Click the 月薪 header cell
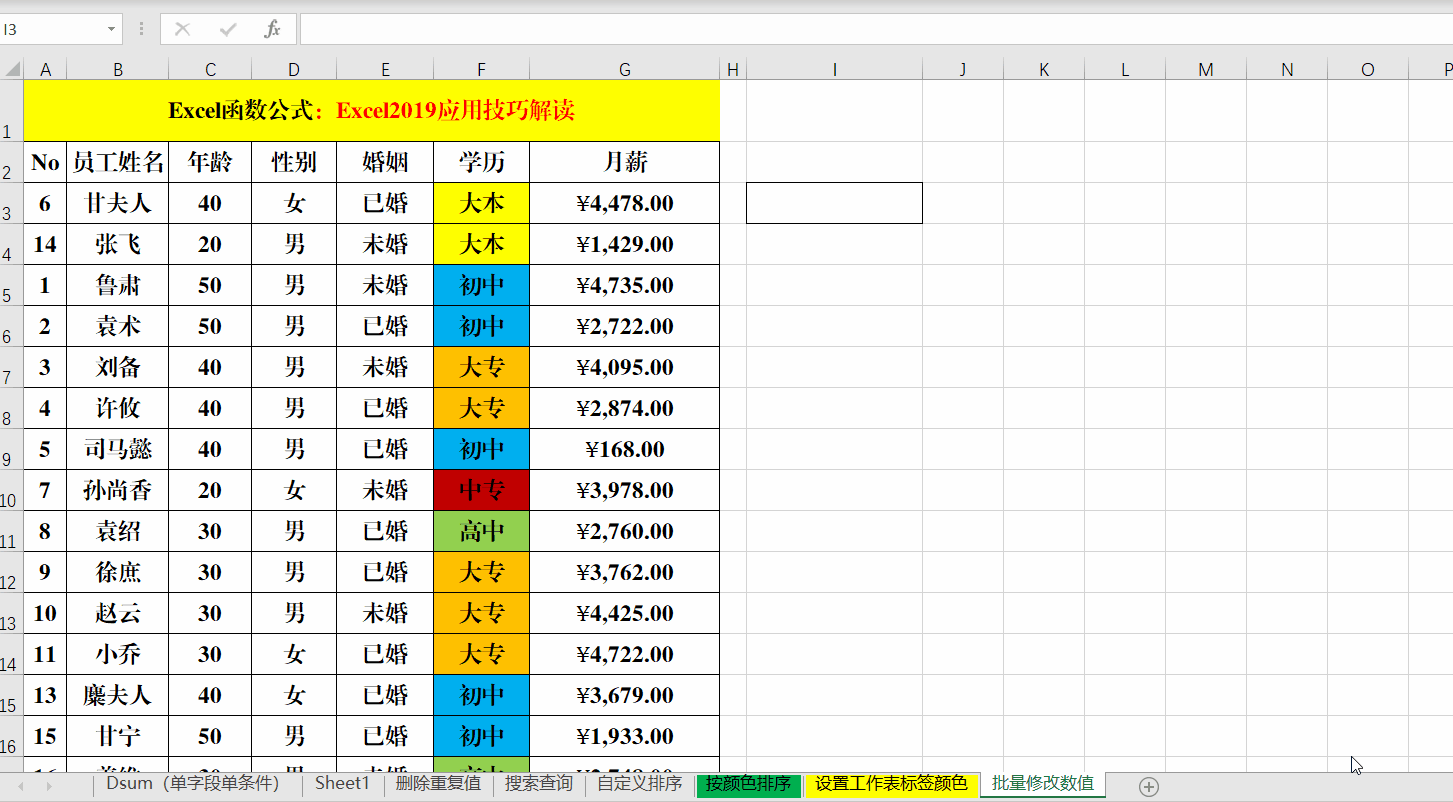Viewport: 1453px width, 802px height. pyautogui.click(x=624, y=162)
